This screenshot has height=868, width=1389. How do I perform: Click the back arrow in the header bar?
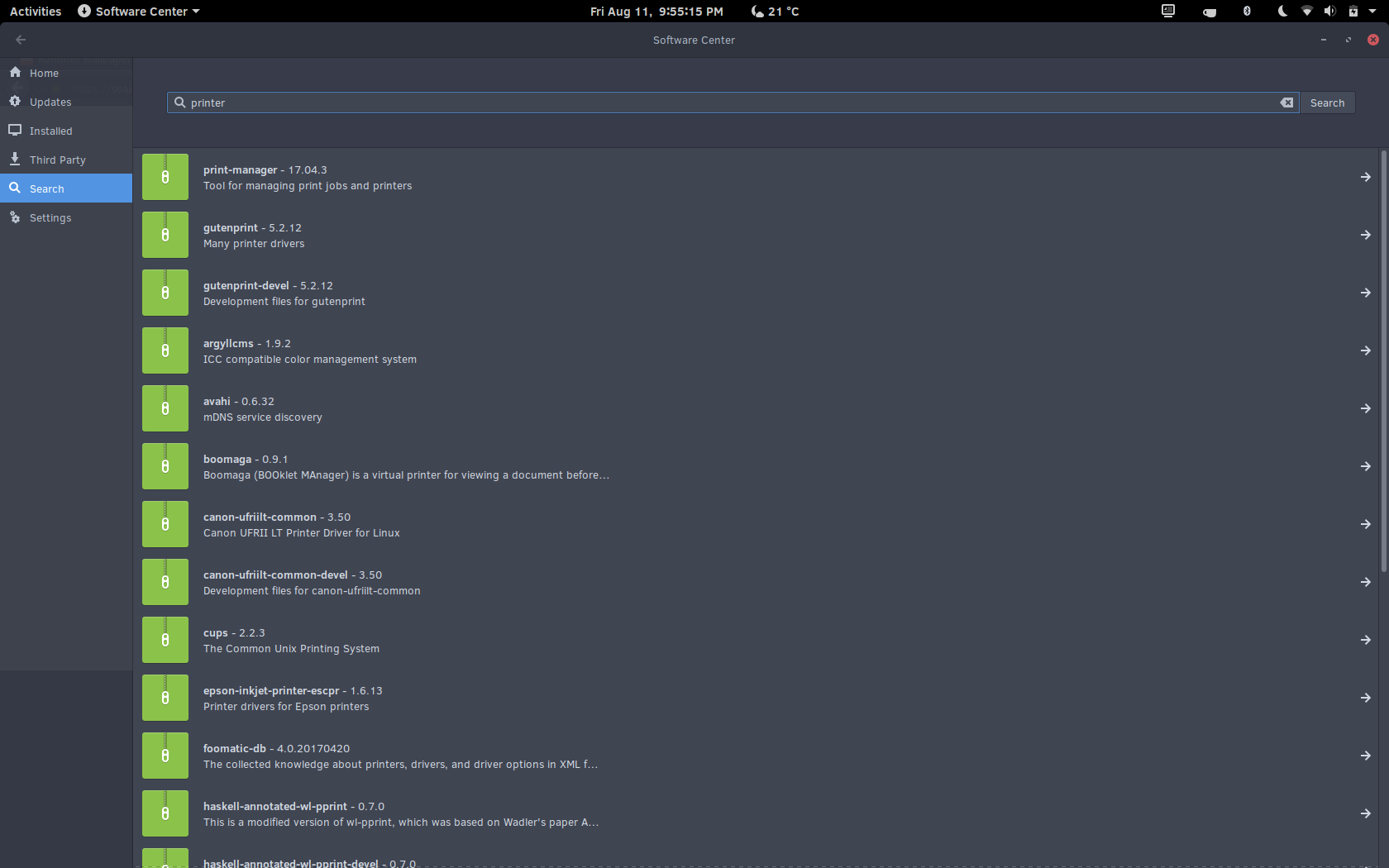[21, 40]
